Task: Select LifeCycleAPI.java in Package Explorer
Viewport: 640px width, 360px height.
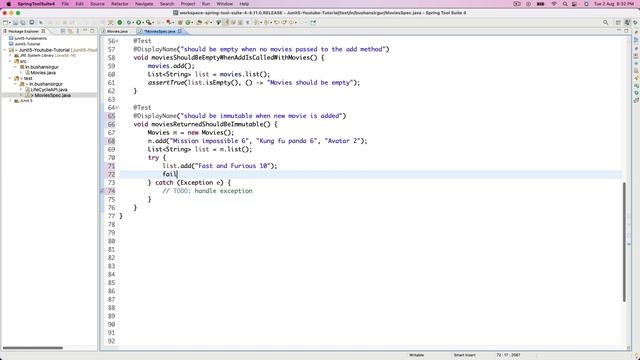Action: pyautogui.click(x=48, y=89)
